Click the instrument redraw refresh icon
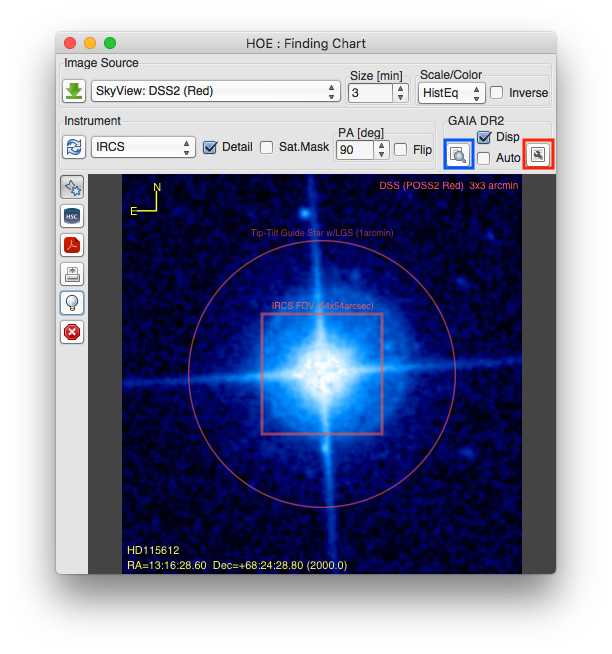 pos(74,147)
